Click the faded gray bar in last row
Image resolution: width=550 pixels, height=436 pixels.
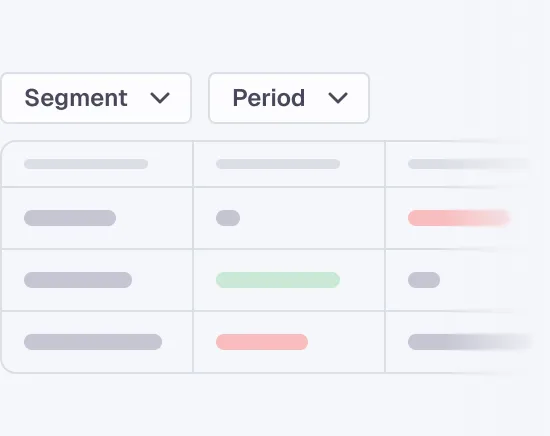470,342
